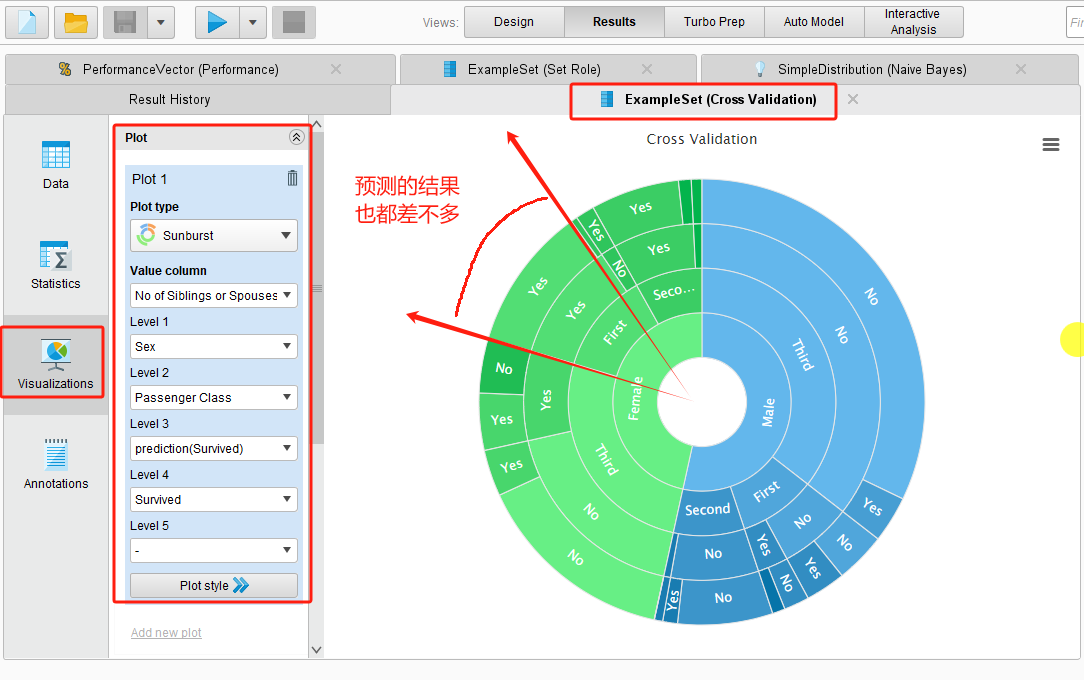
Task: Click the plot panel scrollbar up arrow
Action: 317,124
